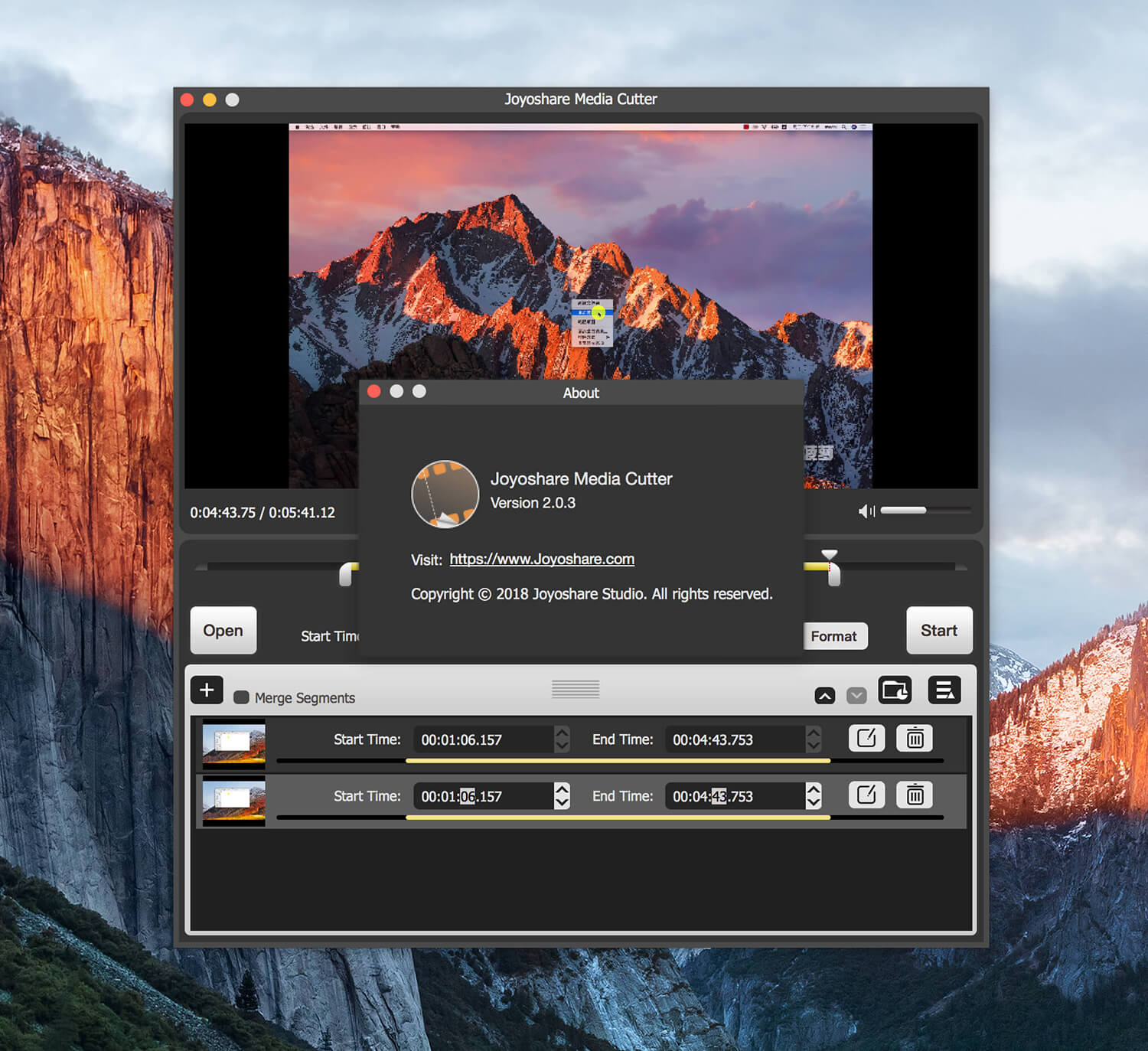Image resolution: width=1148 pixels, height=1051 pixels.
Task: Click the panel resize grip handle
Action: point(576,689)
